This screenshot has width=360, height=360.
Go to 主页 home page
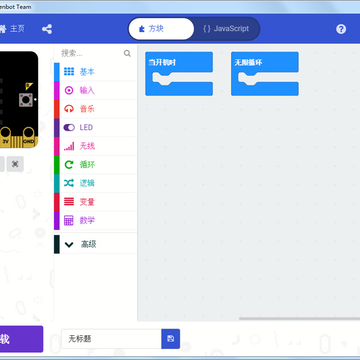[13, 29]
